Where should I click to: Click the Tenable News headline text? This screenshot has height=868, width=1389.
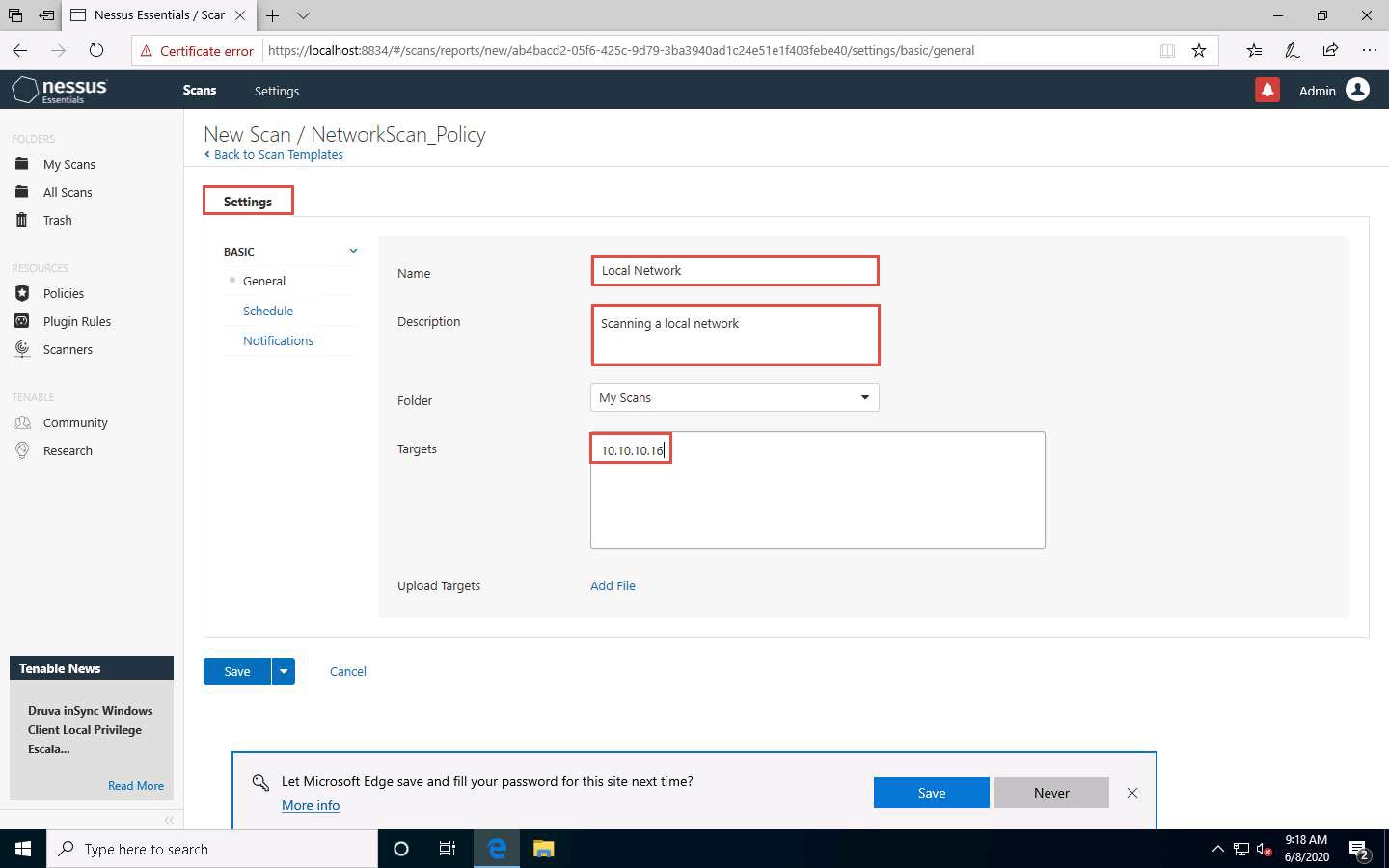(x=91, y=729)
